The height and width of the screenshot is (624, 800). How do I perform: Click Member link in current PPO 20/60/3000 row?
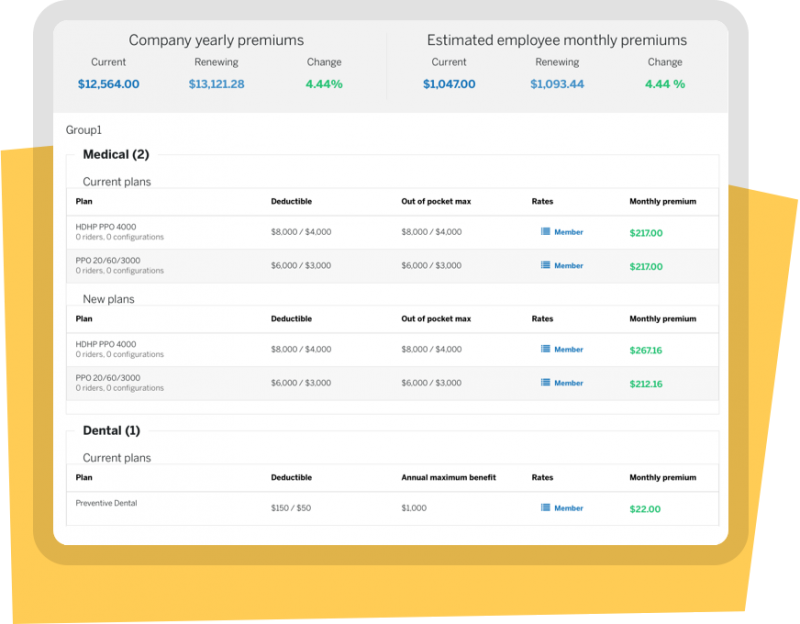(568, 266)
